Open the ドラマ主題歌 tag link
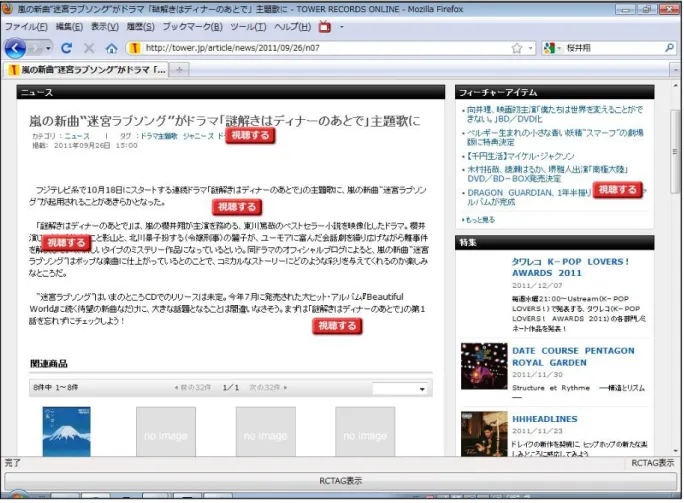This screenshot has height=503, width=684. click(x=159, y=136)
